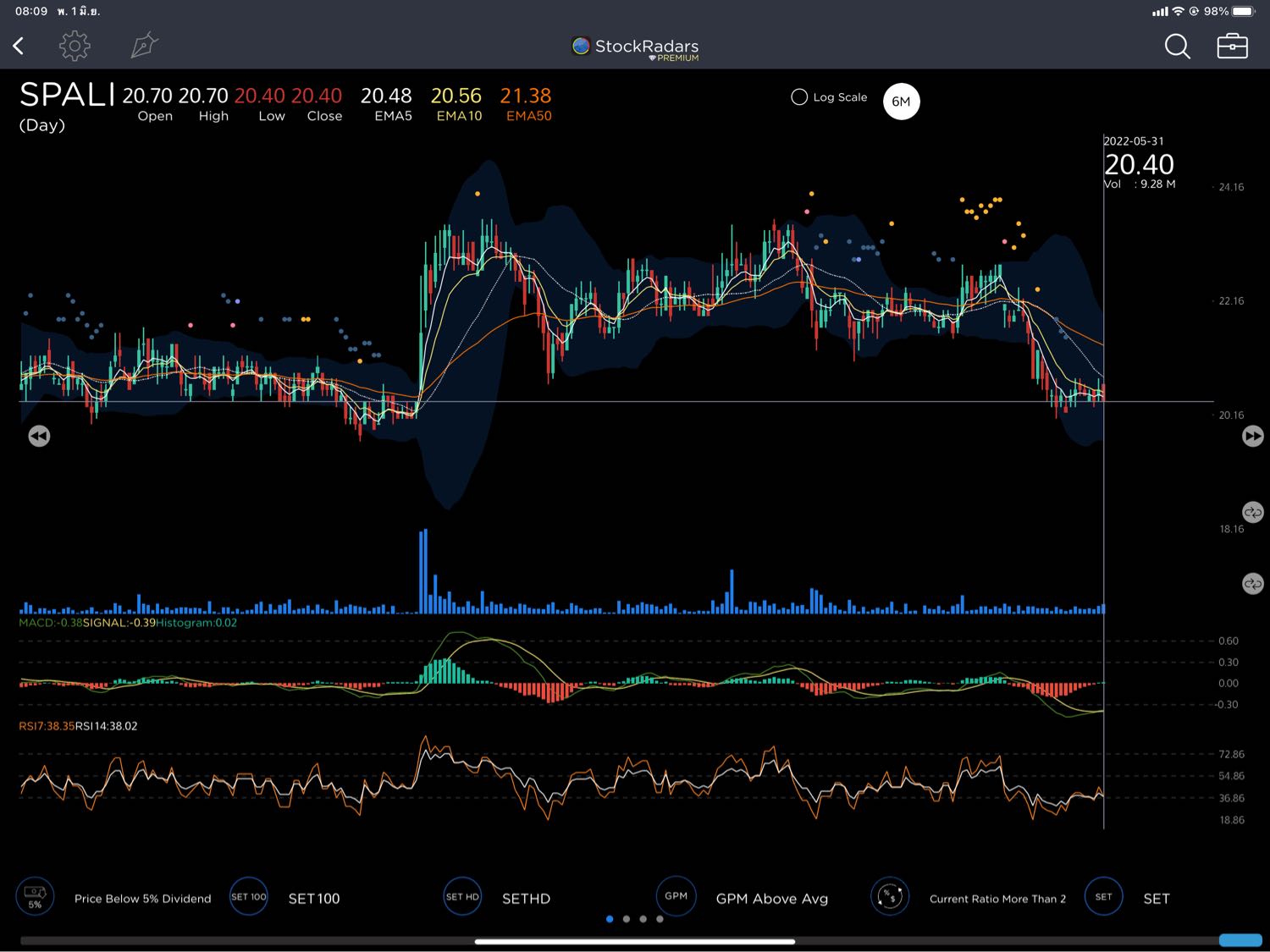Tap the rewind double-arrow on chart

click(39, 436)
